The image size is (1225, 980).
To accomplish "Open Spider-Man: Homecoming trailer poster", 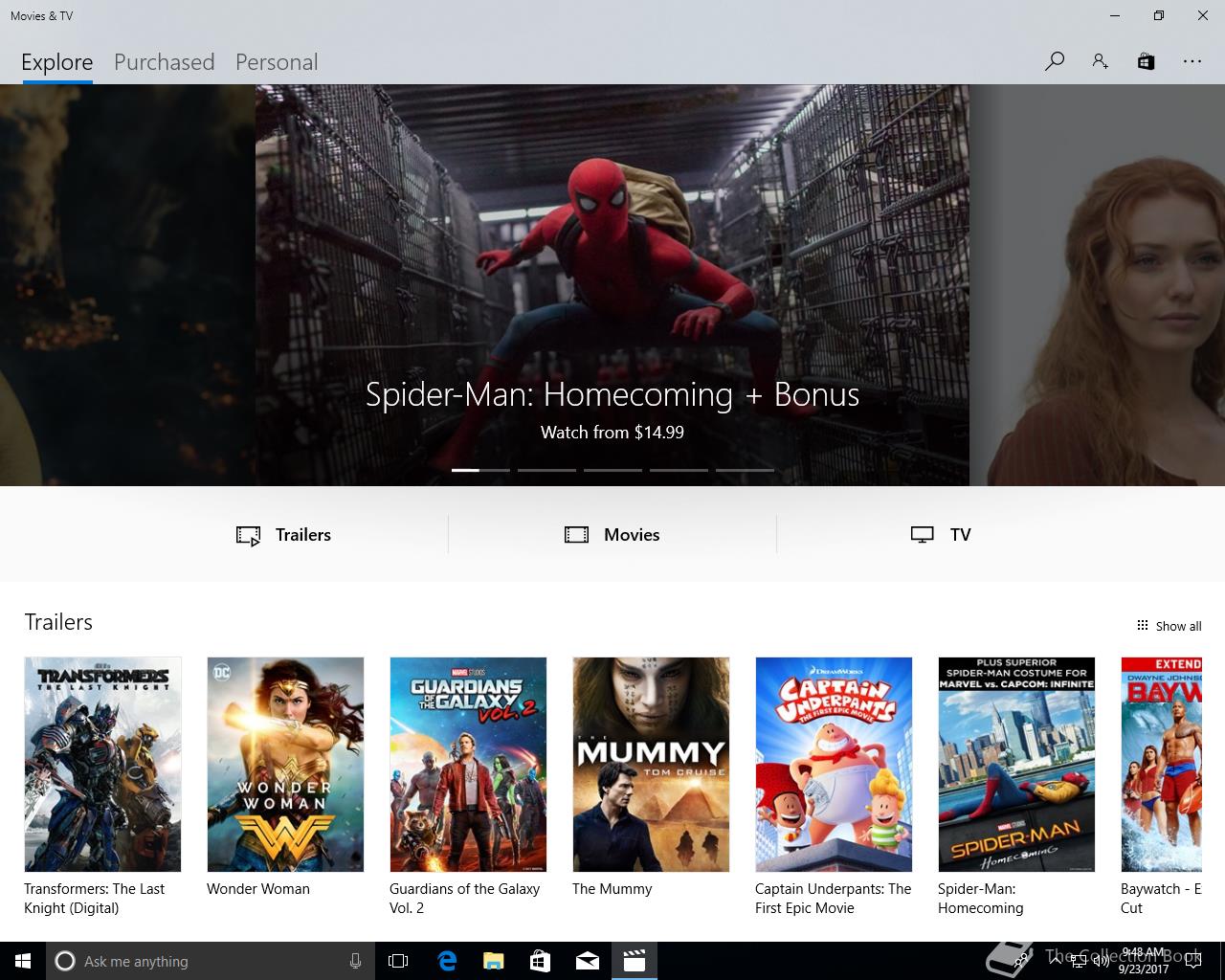I will (1016, 764).
